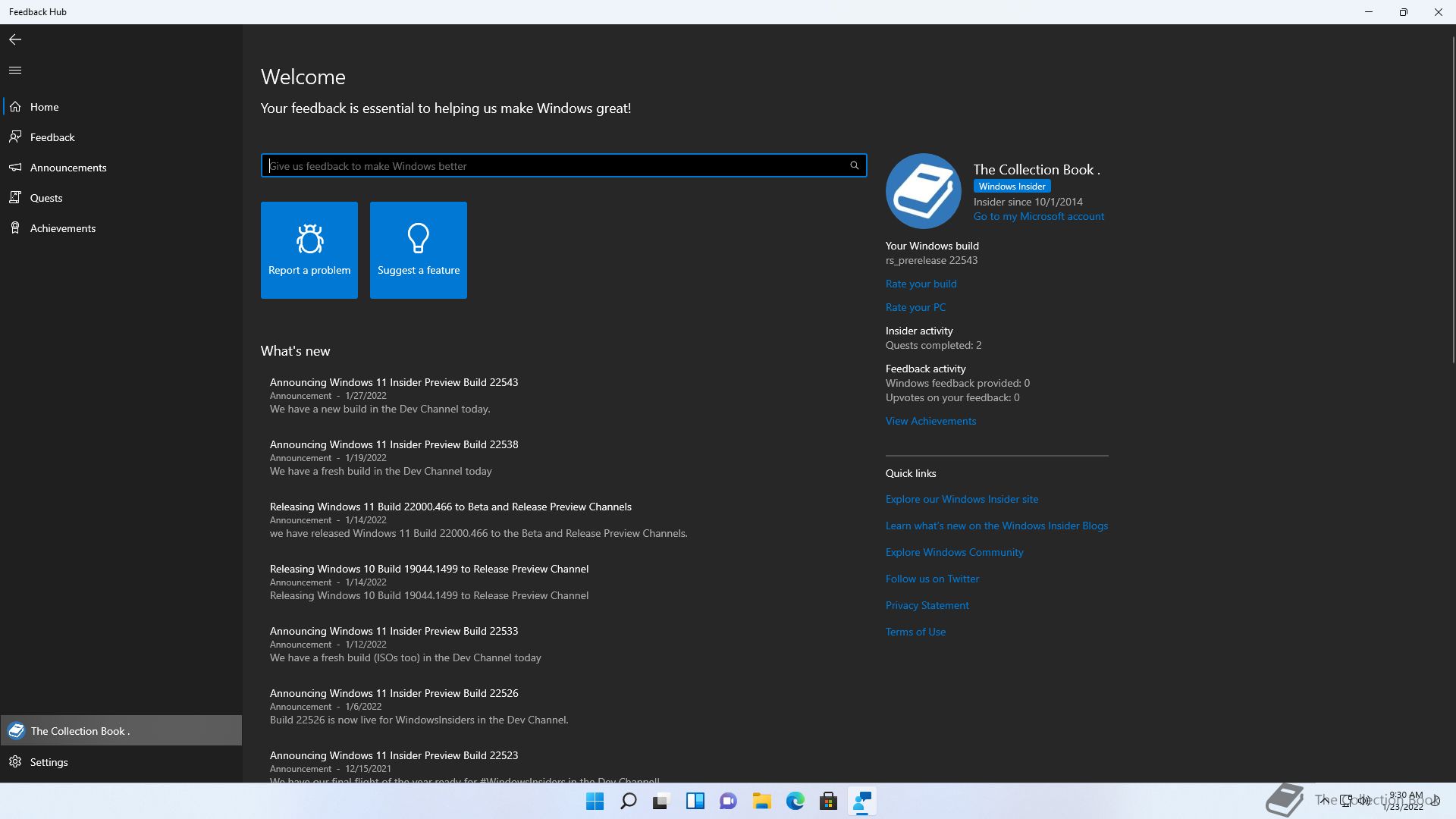Open announcement for Insider Preview Build 22526
The image size is (1456, 819).
394,693
